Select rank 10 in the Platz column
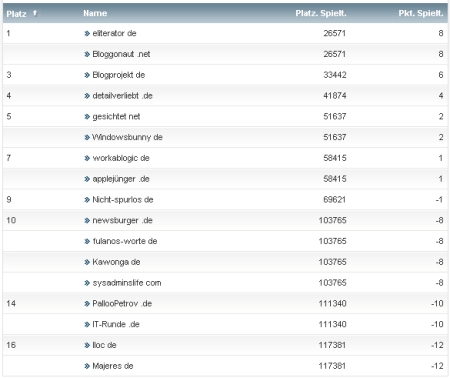Viewport: 450px width, 378px height. click(x=11, y=220)
